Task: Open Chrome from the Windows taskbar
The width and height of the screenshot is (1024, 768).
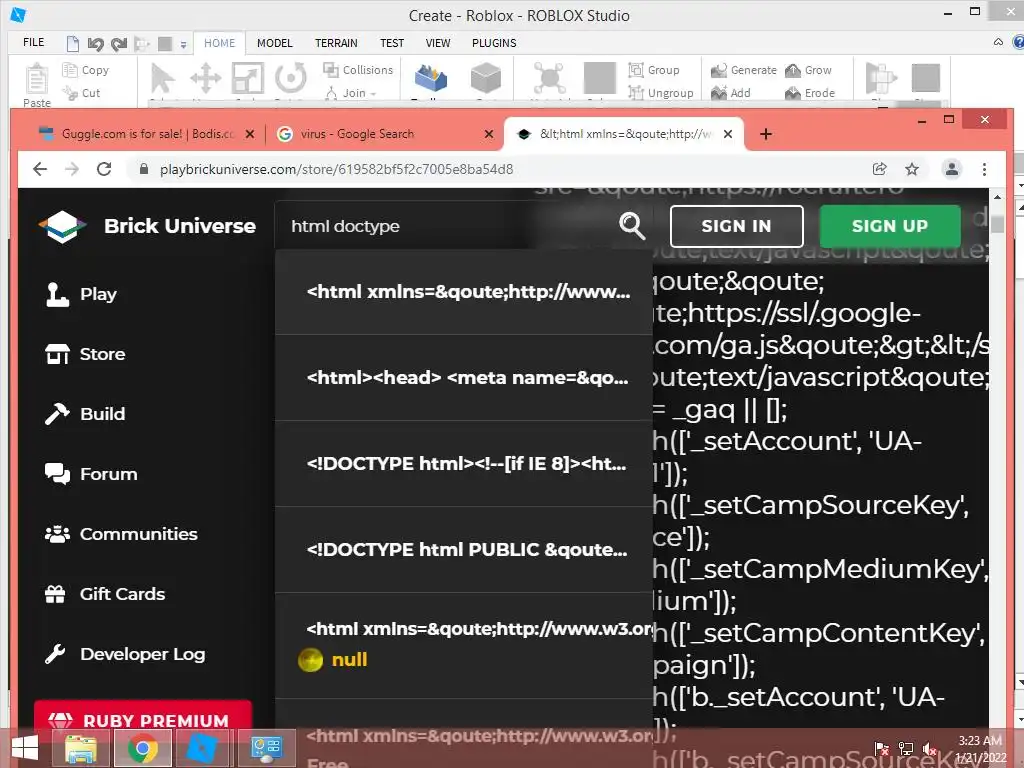Action: pos(143,748)
